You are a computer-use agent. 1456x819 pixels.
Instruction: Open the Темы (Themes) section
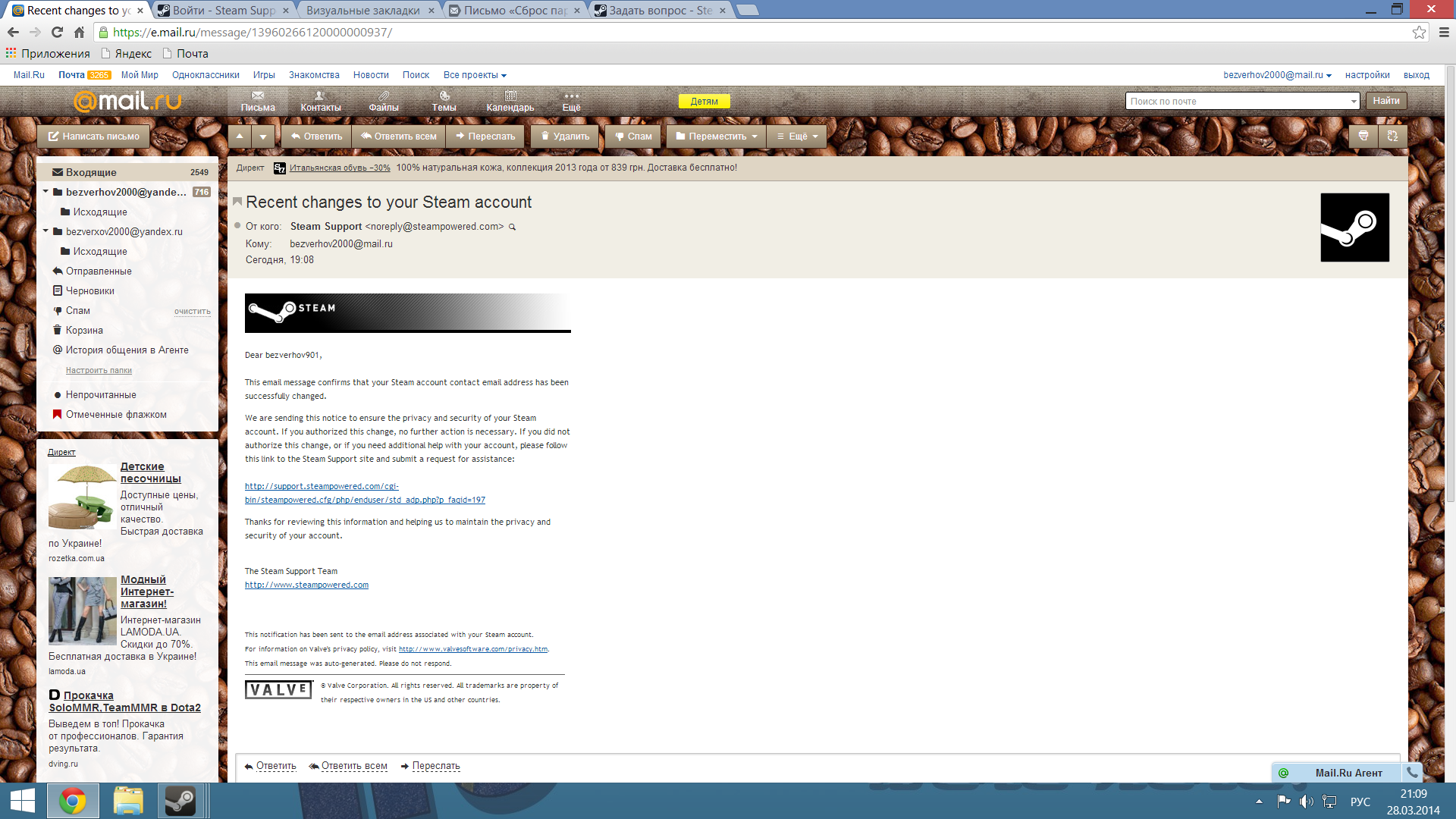[444, 101]
